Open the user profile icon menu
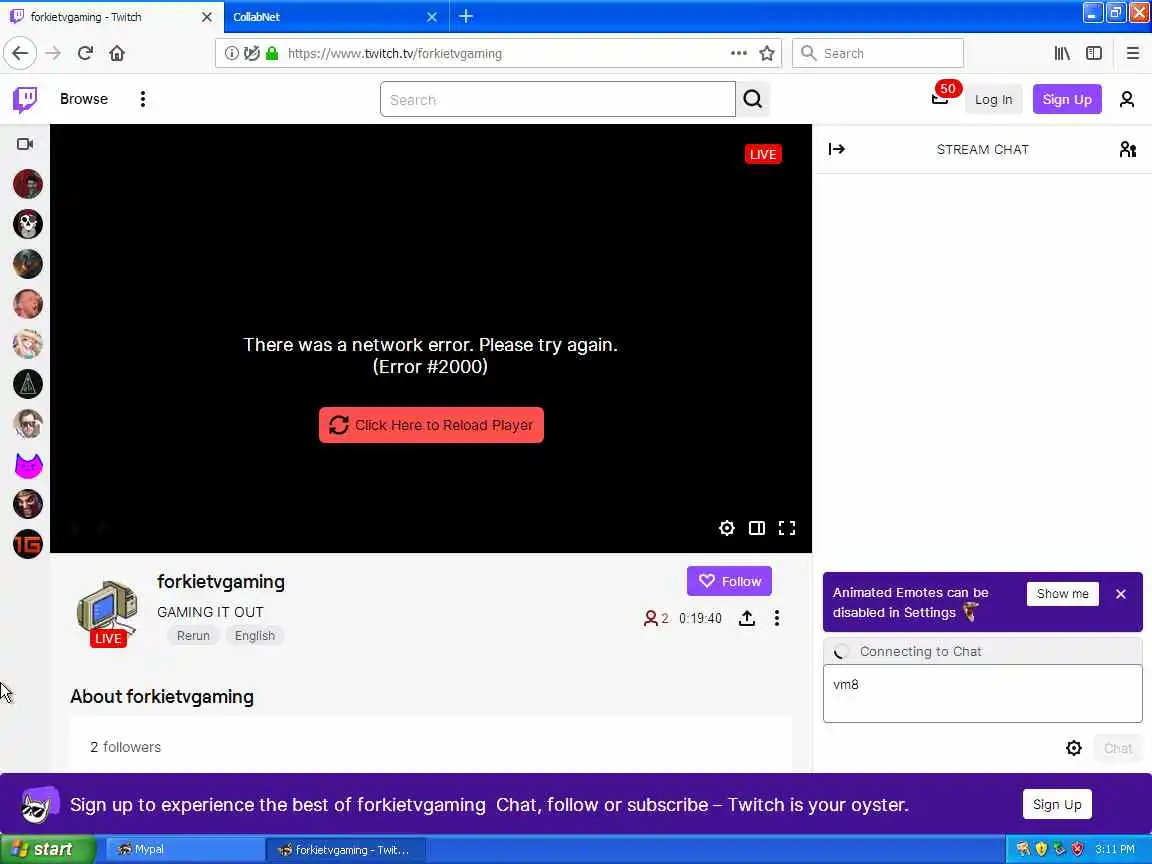The image size is (1152, 864). [x=1126, y=99]
